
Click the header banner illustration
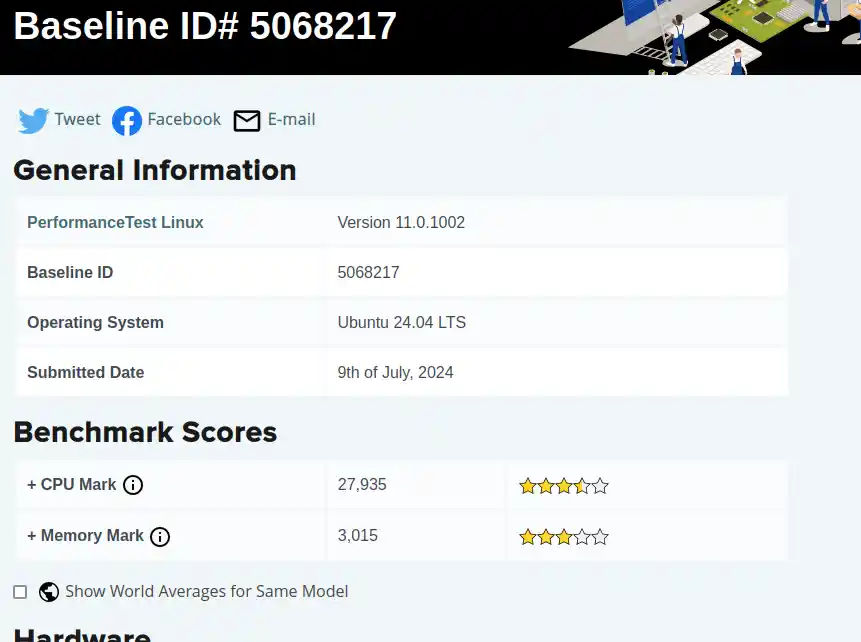pyautogui.click(x=714, y=37)
